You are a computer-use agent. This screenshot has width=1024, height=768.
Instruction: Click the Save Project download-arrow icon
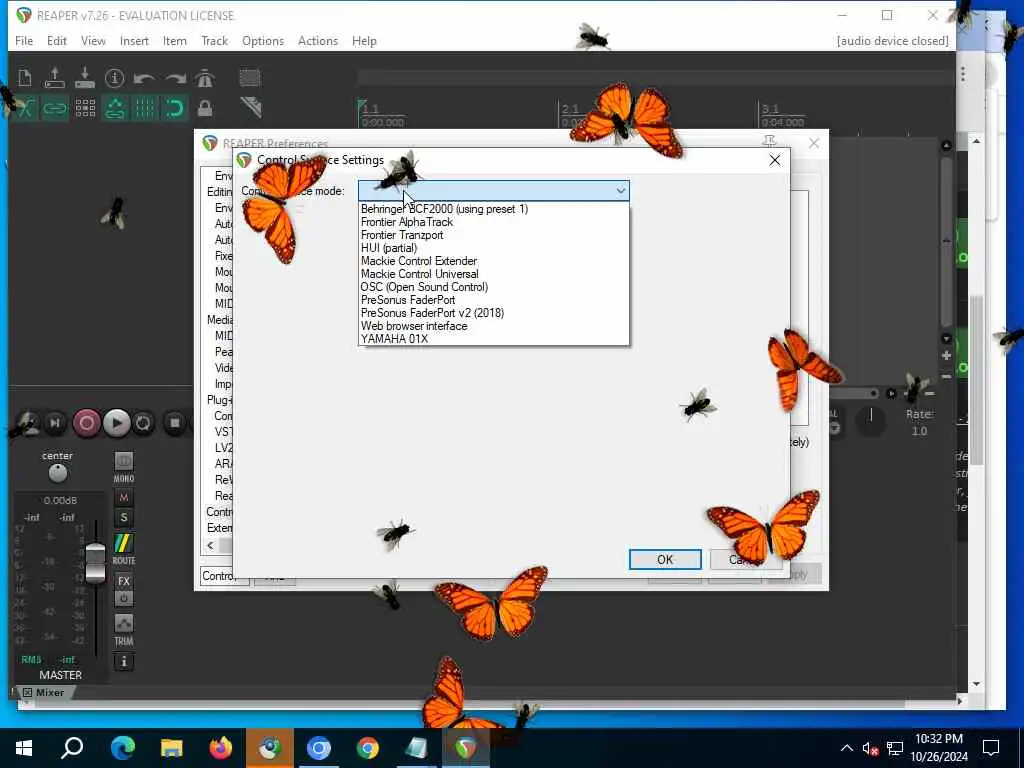[x=85, y=78]
